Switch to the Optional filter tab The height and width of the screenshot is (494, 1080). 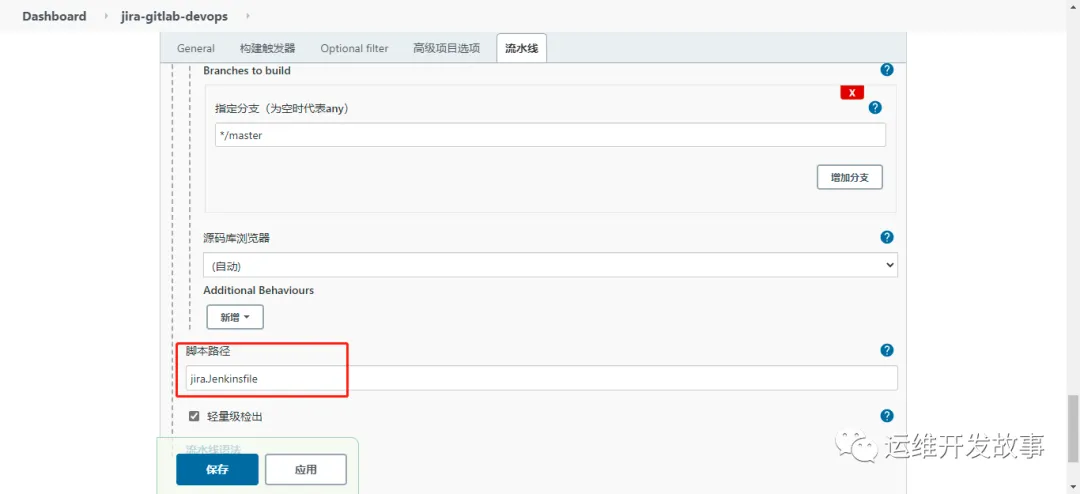click(x=354, y=48)
